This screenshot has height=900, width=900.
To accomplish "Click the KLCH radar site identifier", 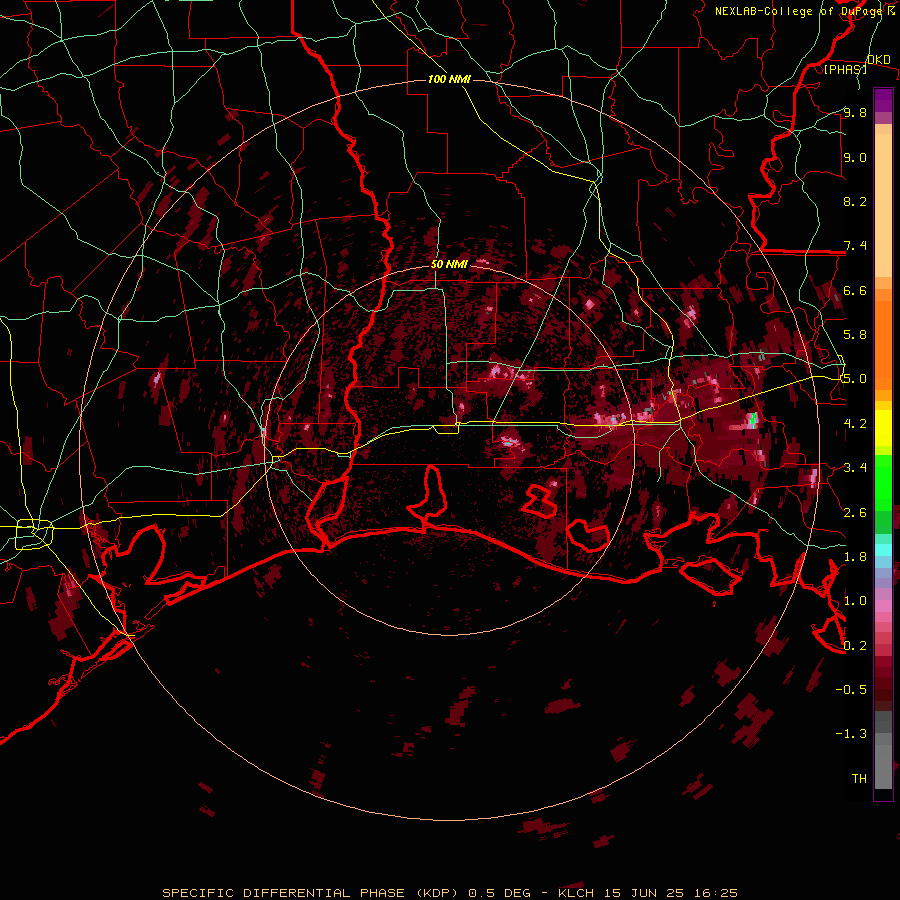I will pos(577,893).
